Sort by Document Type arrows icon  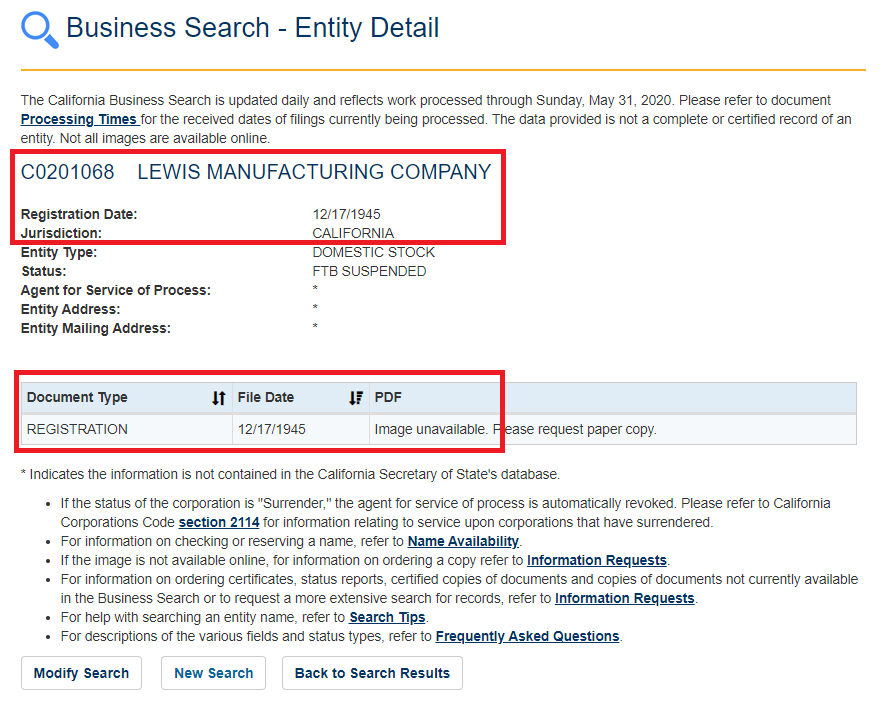(219, 398)
